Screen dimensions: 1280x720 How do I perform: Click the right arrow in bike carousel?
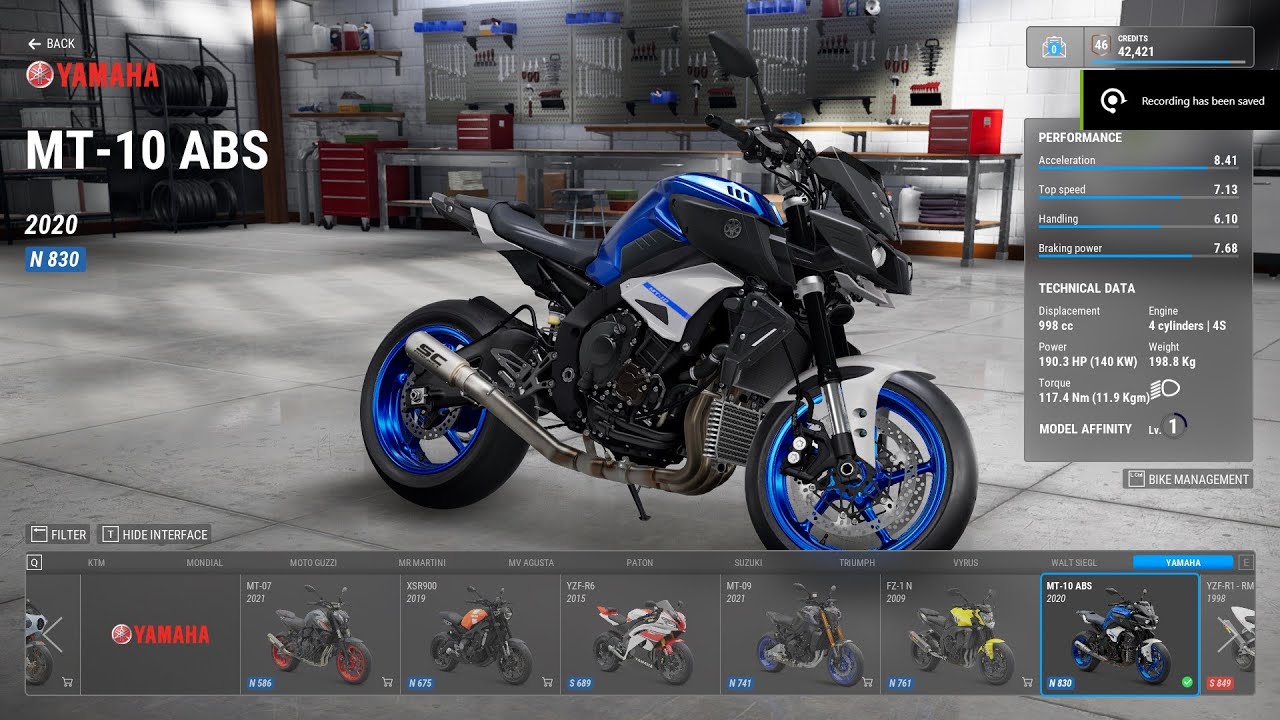1227,634
